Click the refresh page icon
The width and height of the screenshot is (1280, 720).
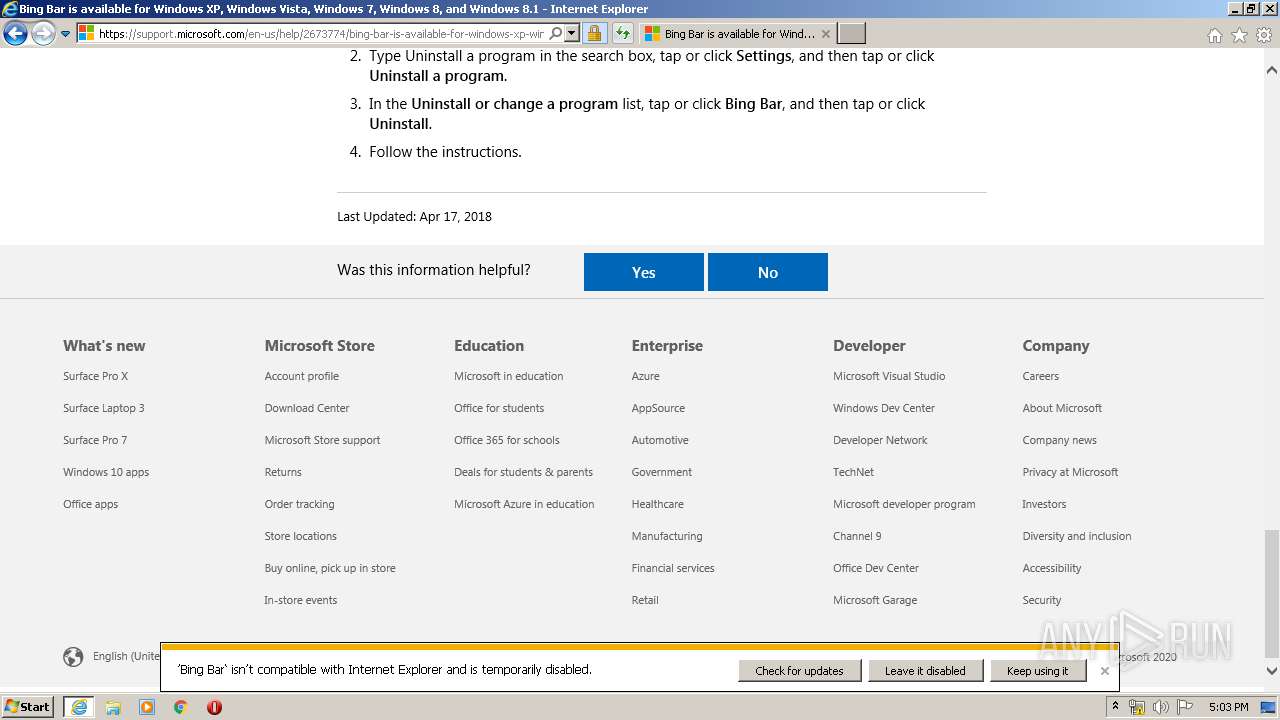coord(622,34)
